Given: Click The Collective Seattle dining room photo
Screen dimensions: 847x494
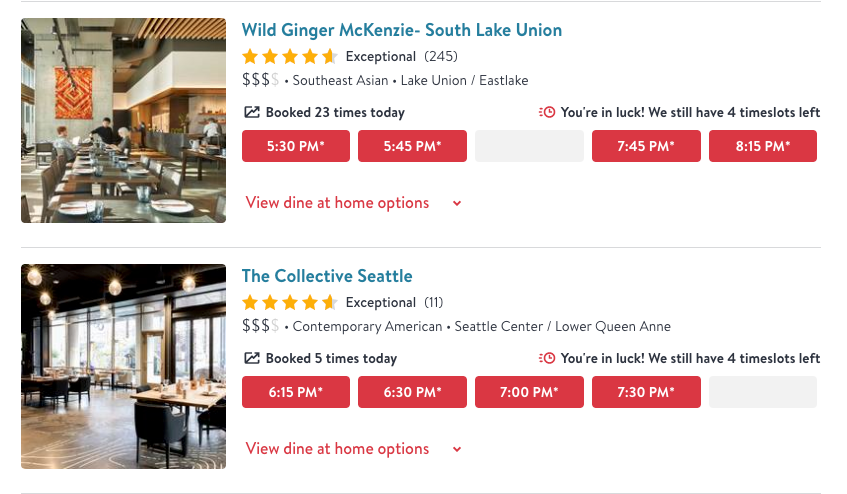Looking at the screenshot, I should [123, 366].
